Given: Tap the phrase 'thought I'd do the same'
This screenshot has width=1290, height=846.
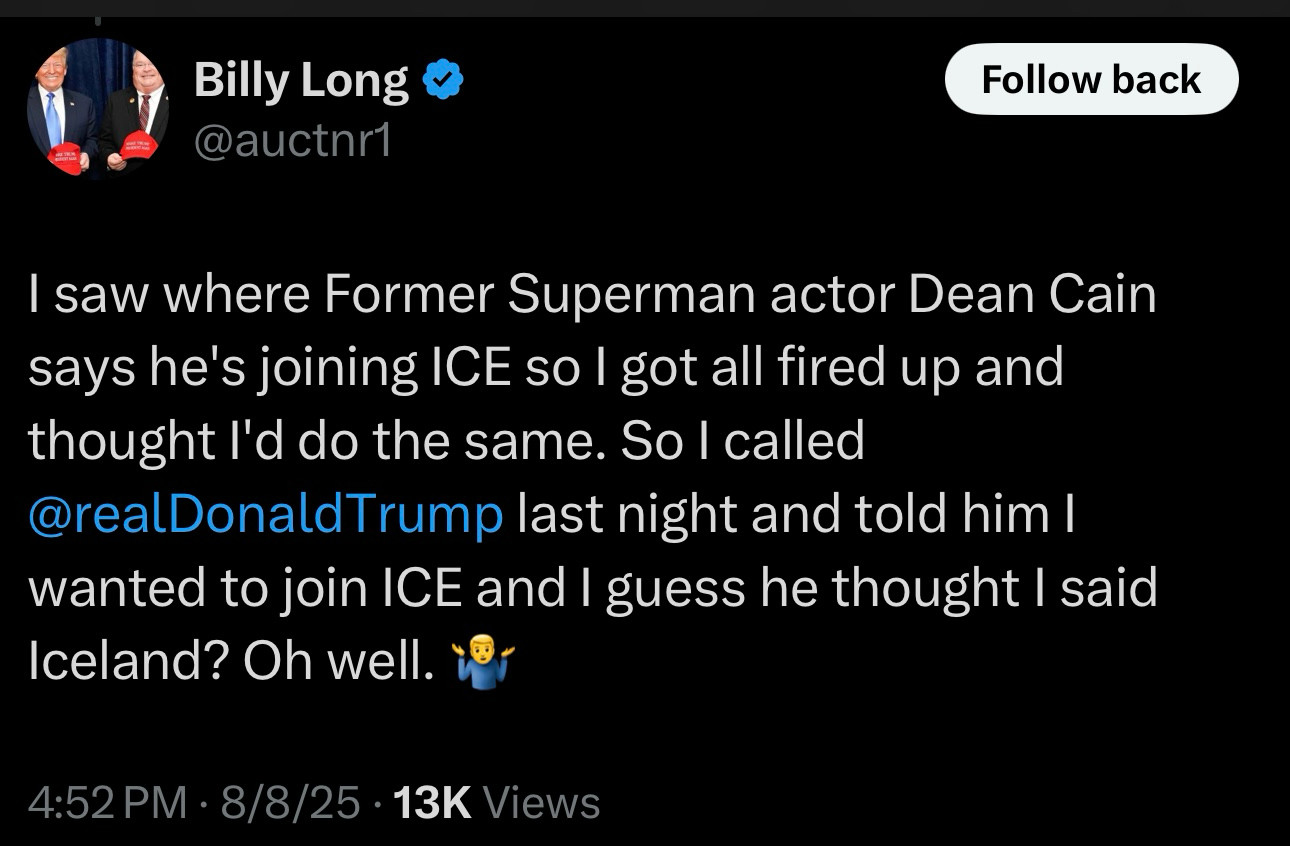Looking at the screenshot, I should coord(315,441).
